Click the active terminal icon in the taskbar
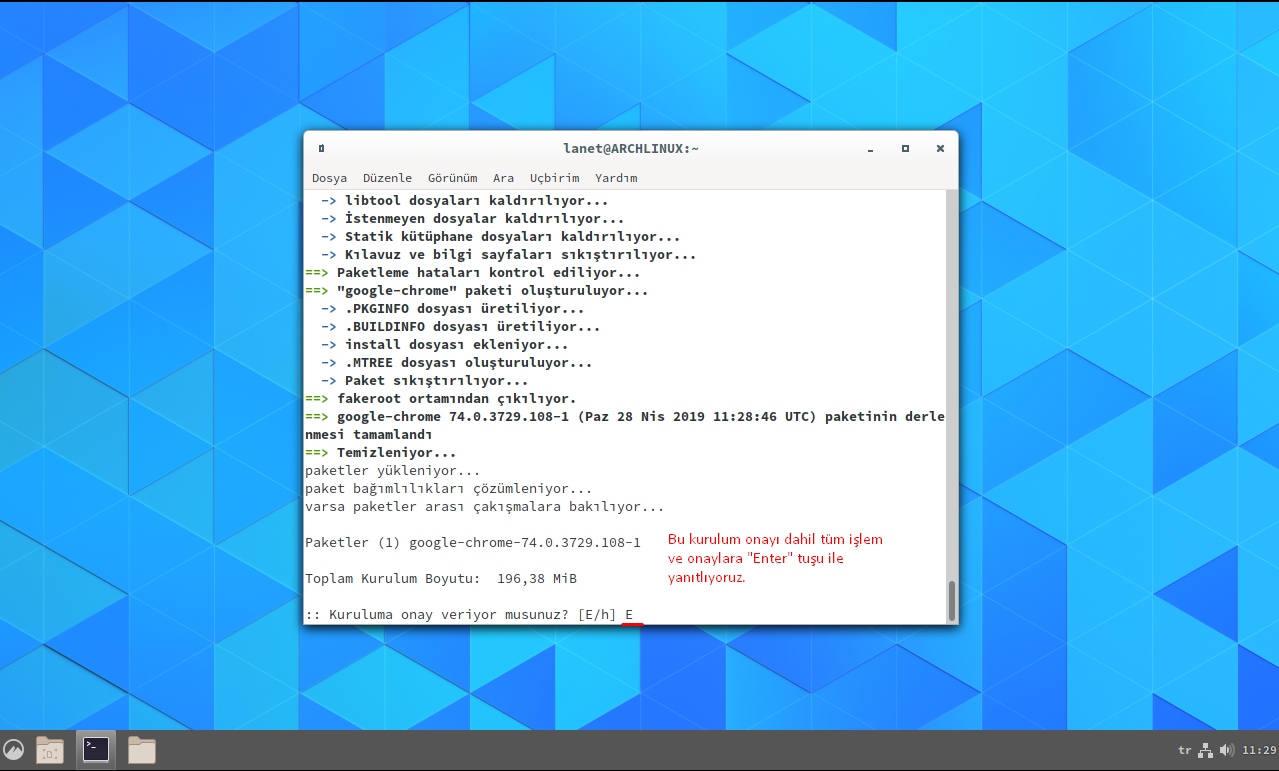This screenshot has height=771, width=1279. click(x=95, y=749)
